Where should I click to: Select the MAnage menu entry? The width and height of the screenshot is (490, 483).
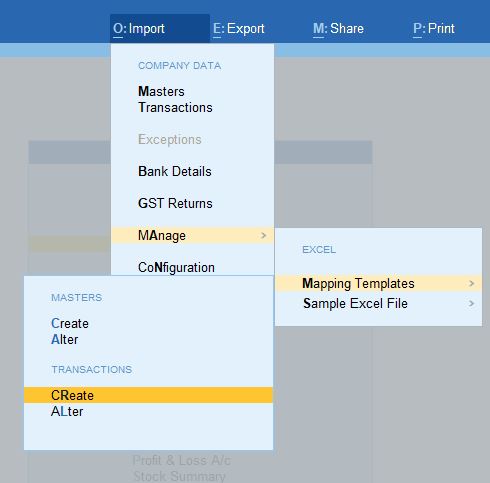pyautogui.click(x=192, y=235)
